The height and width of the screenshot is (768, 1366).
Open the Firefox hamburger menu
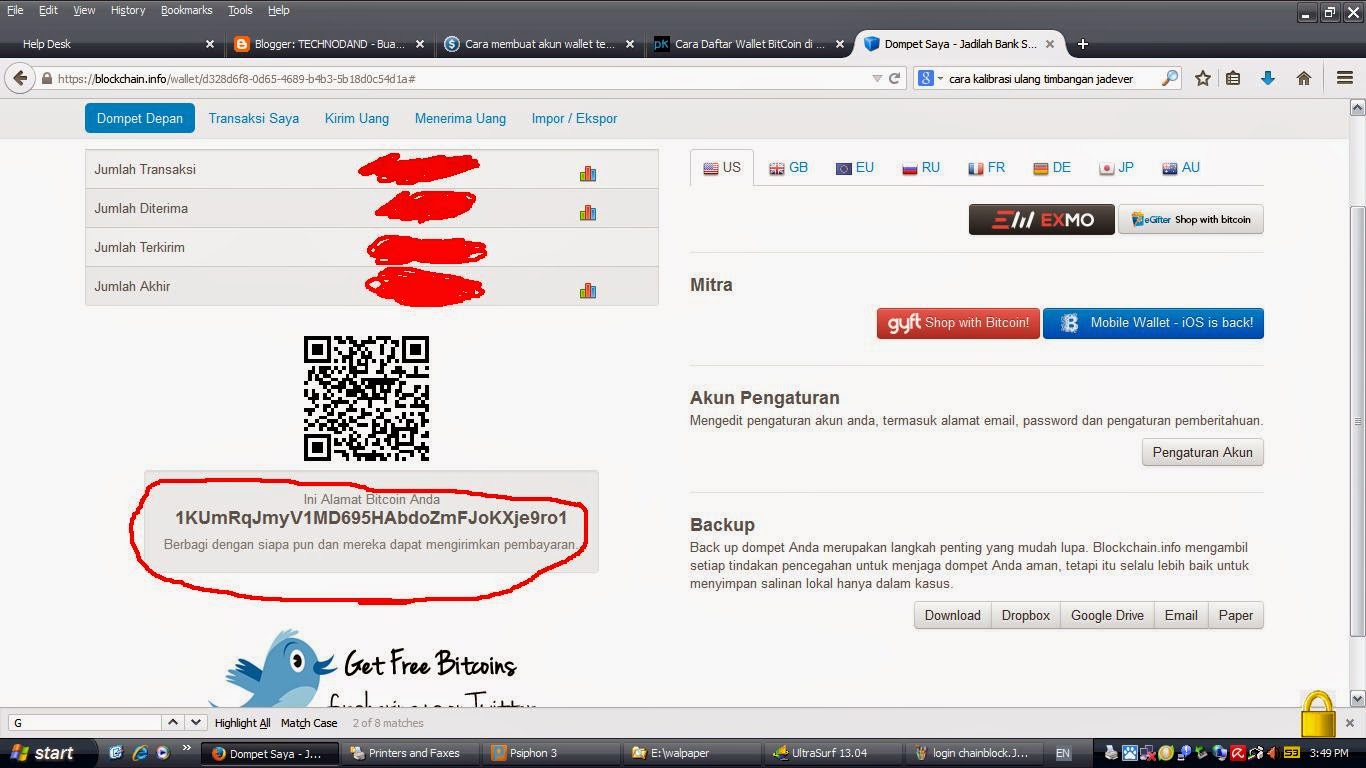coord(1345,78)
